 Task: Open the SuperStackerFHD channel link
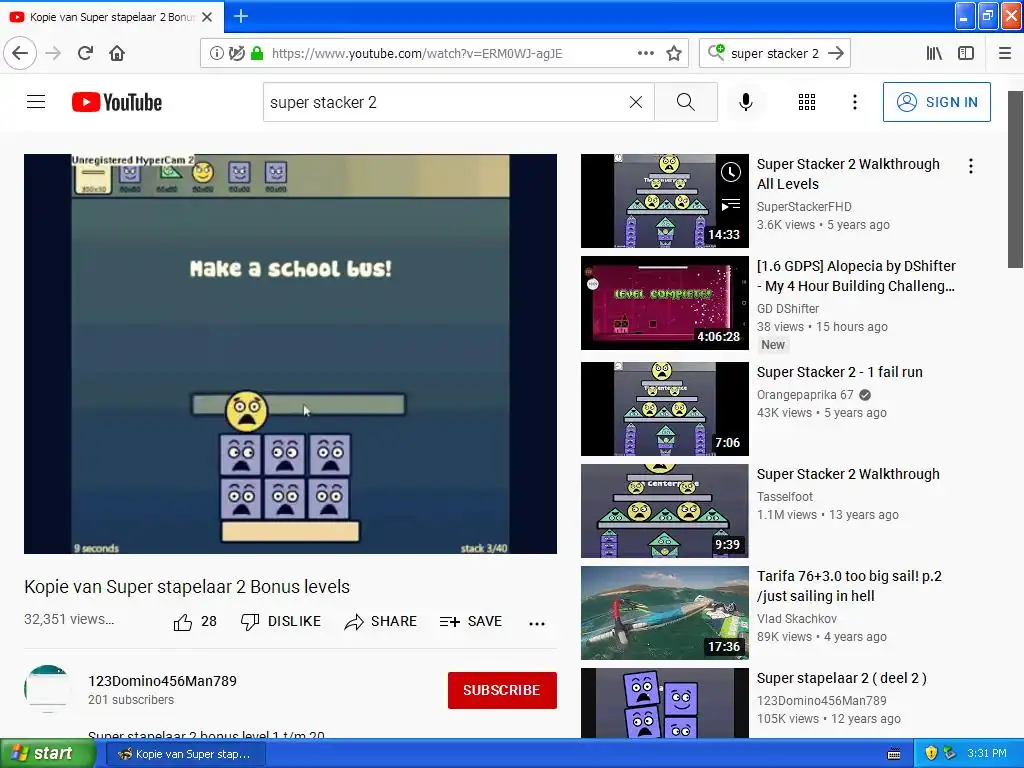point(804,206)
